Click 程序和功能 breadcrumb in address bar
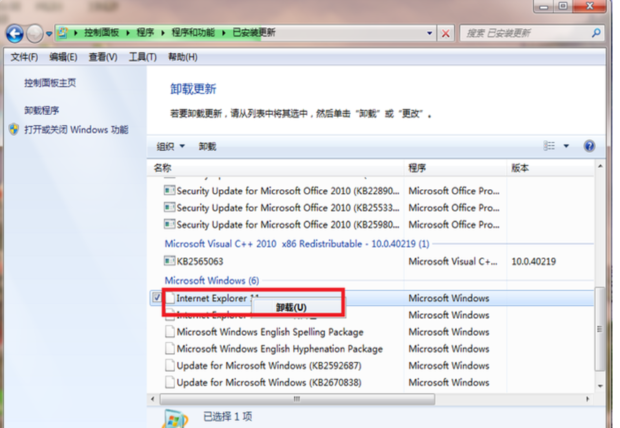 [193, 32]
